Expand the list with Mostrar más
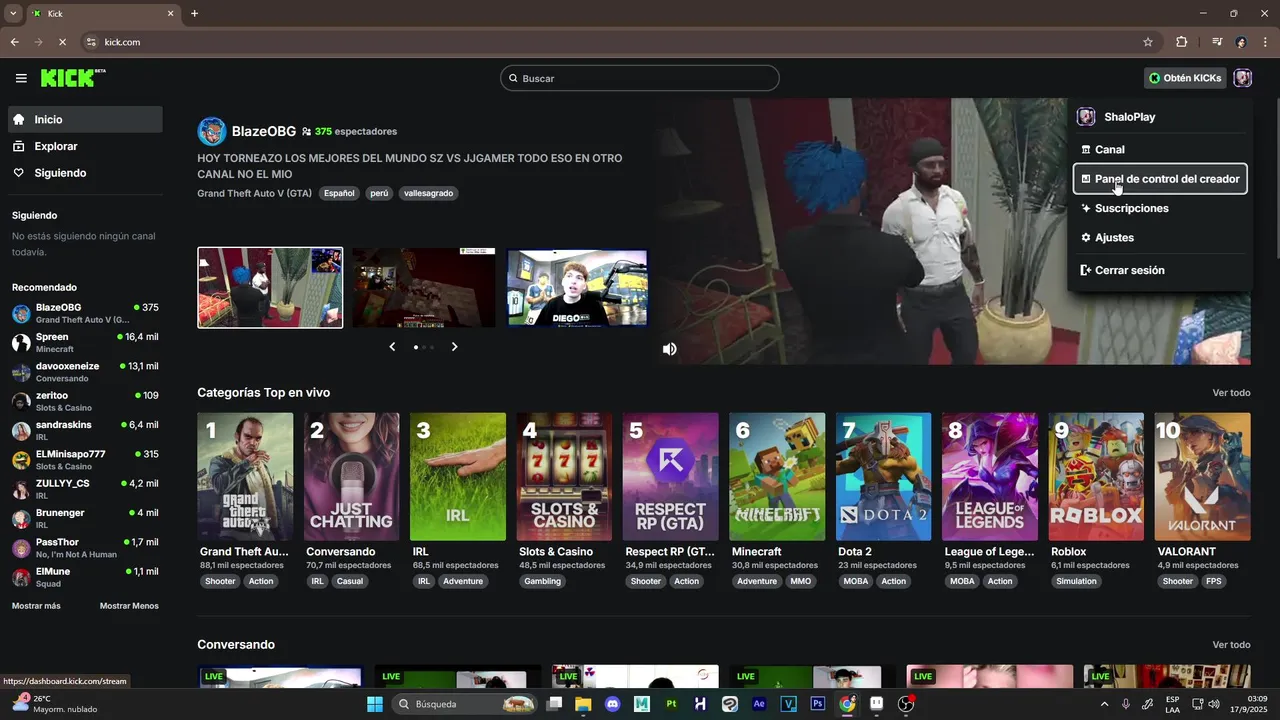The width and height of the screenshot is (1280, 720). click(36, 606)
